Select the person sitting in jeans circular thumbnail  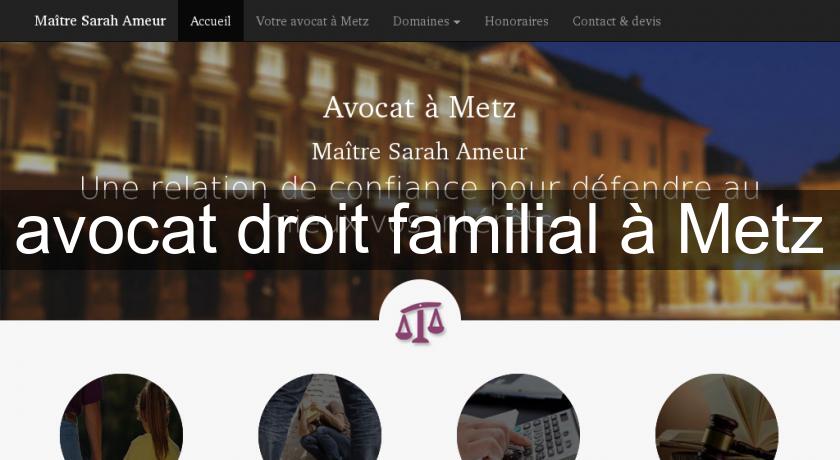[320, 417]
